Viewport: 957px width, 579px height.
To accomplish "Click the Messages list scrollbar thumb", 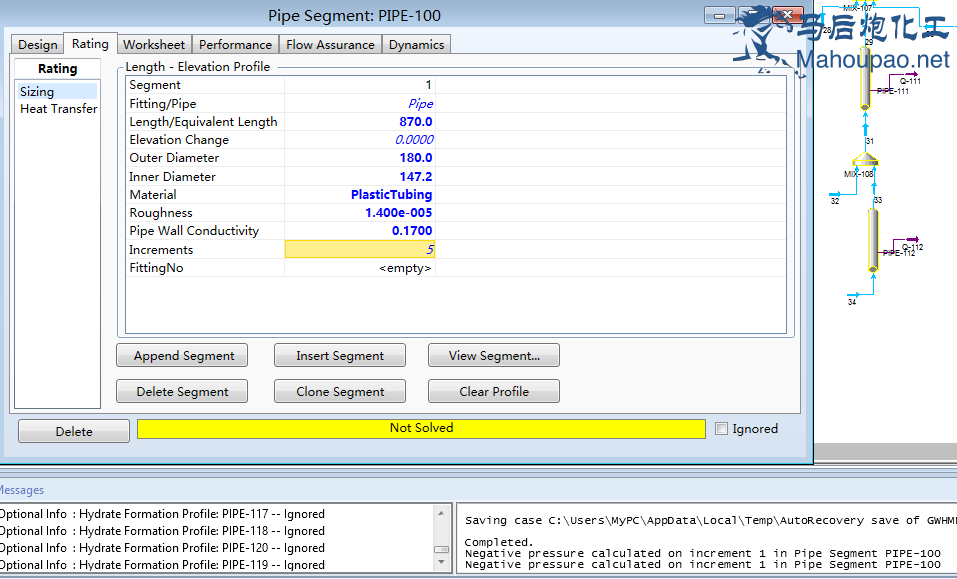I will coord(441,549).
